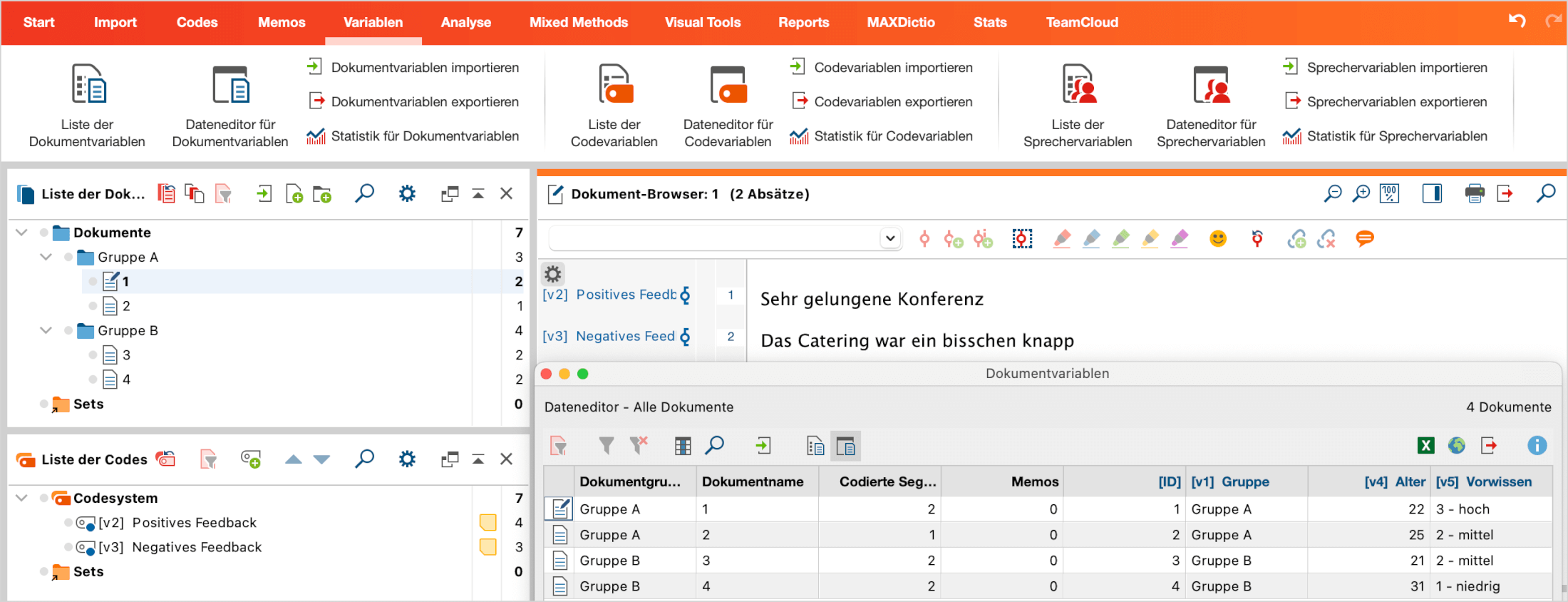This screenshot has height=602, width=1568.
Task: Click paragraph text 'Sehr gelungene Konferenz'
Action: [x=872, y=299]
